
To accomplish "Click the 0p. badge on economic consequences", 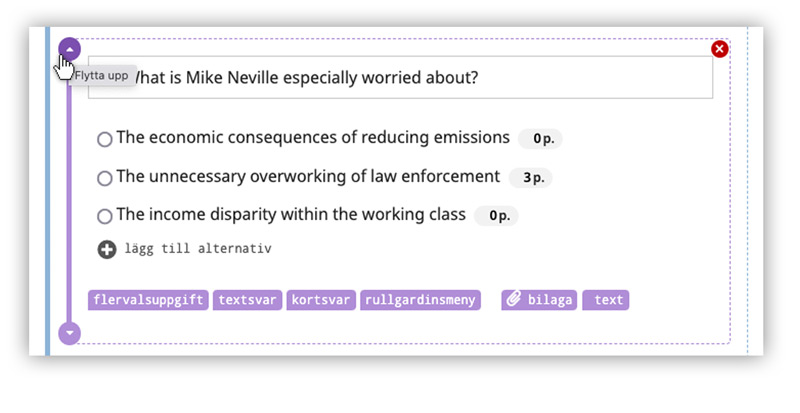I will tap(541, 139).
